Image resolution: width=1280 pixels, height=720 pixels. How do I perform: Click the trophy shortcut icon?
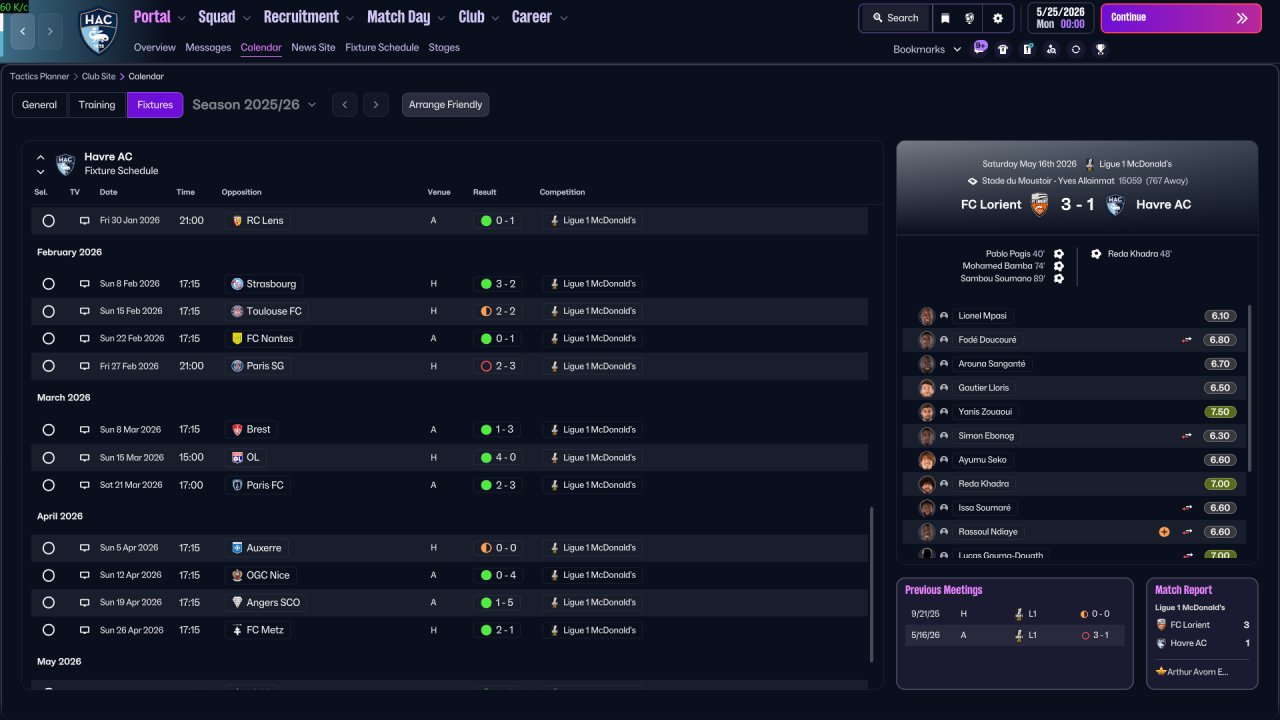coord(1100,49)
